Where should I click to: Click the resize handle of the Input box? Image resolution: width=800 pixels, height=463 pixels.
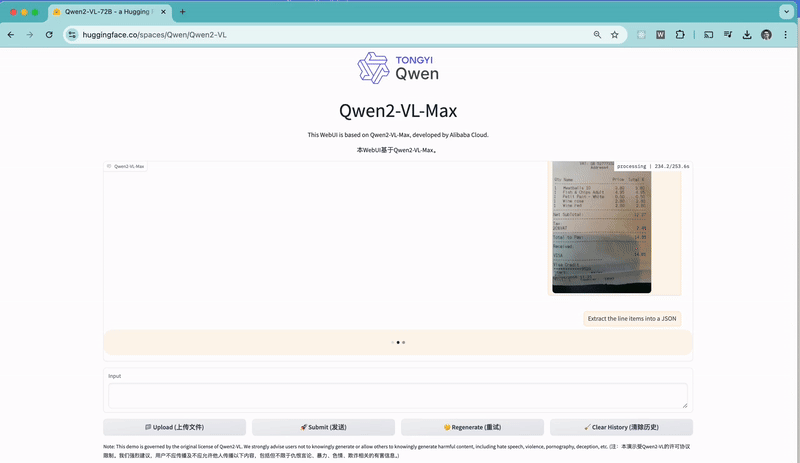click(x=685, y=405)
